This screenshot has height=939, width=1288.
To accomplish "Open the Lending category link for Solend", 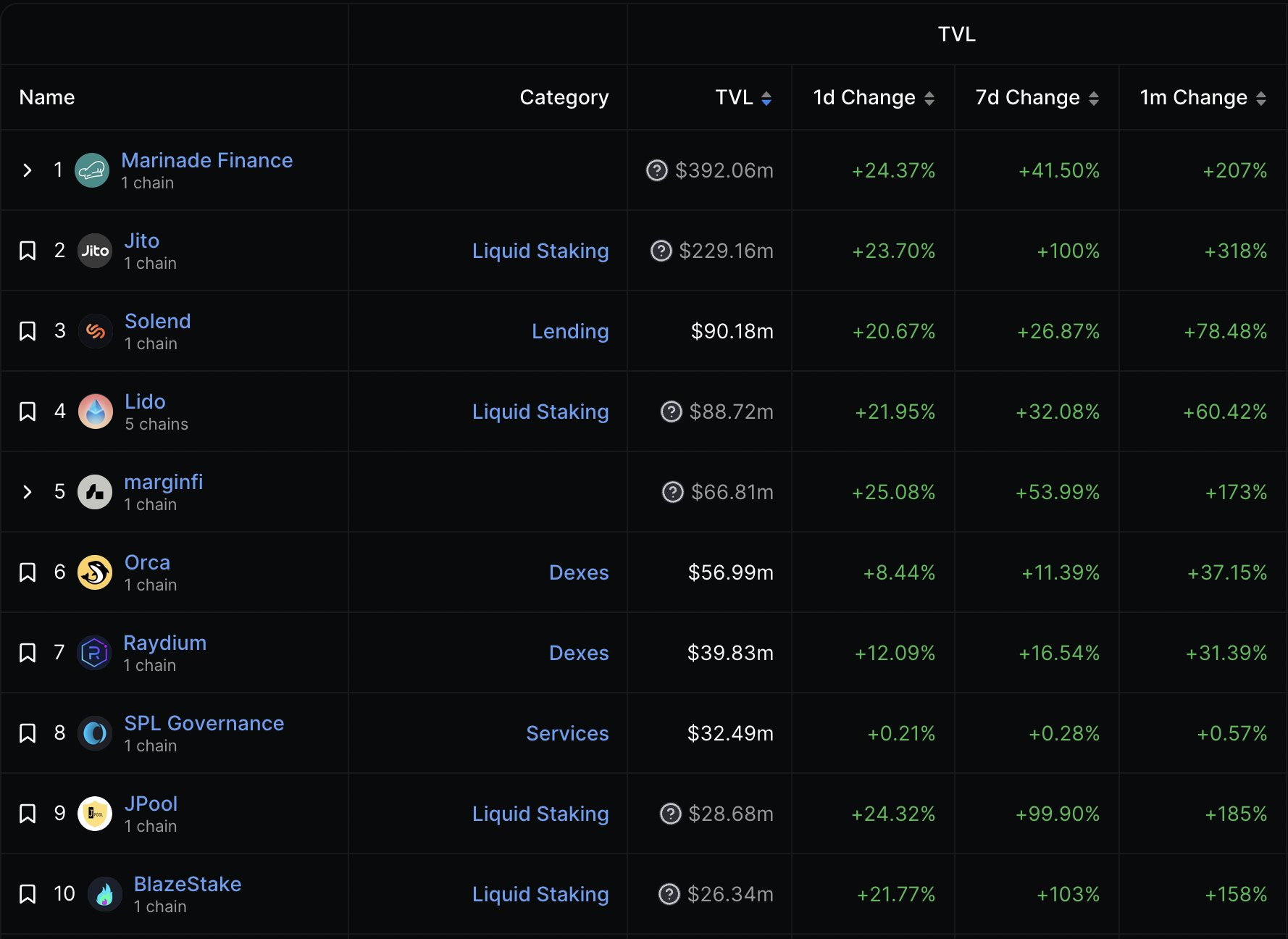I will 569,331.
